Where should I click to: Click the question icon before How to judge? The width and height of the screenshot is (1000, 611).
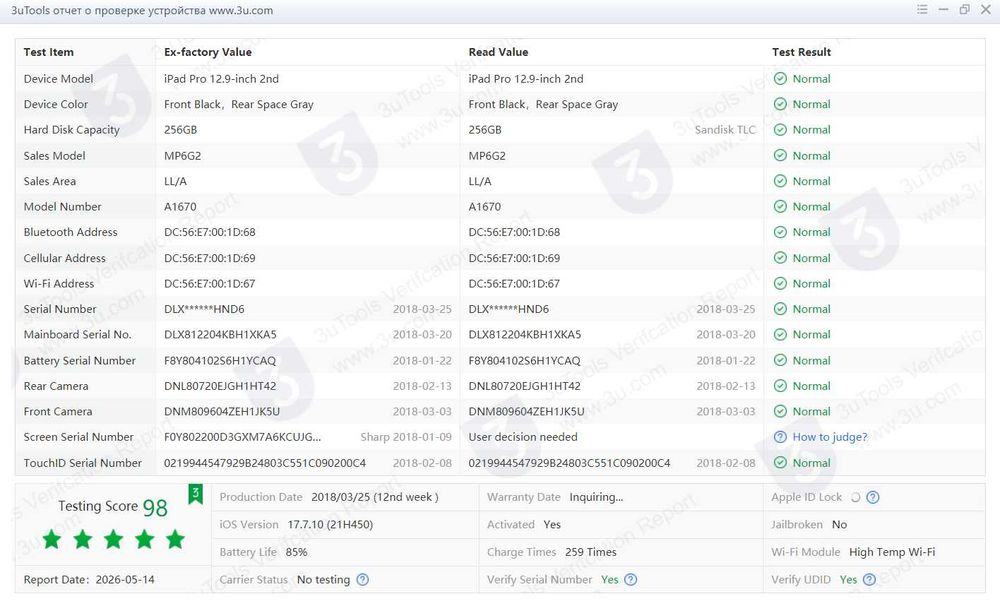tap(780, 437)
